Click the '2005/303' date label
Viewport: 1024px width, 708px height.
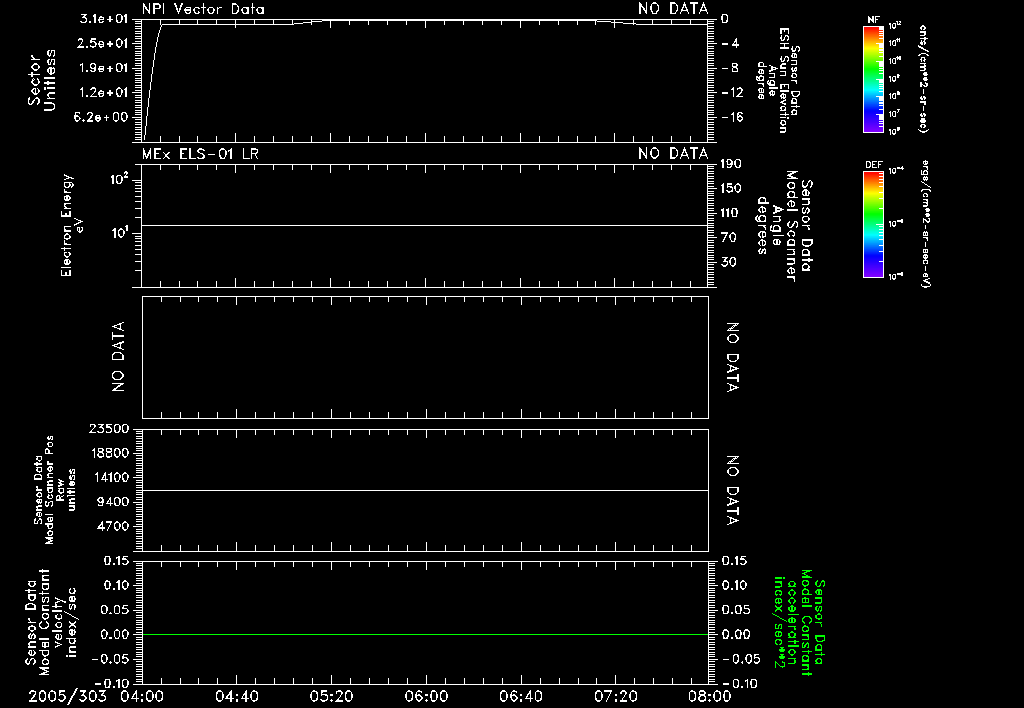coord(67,696)
